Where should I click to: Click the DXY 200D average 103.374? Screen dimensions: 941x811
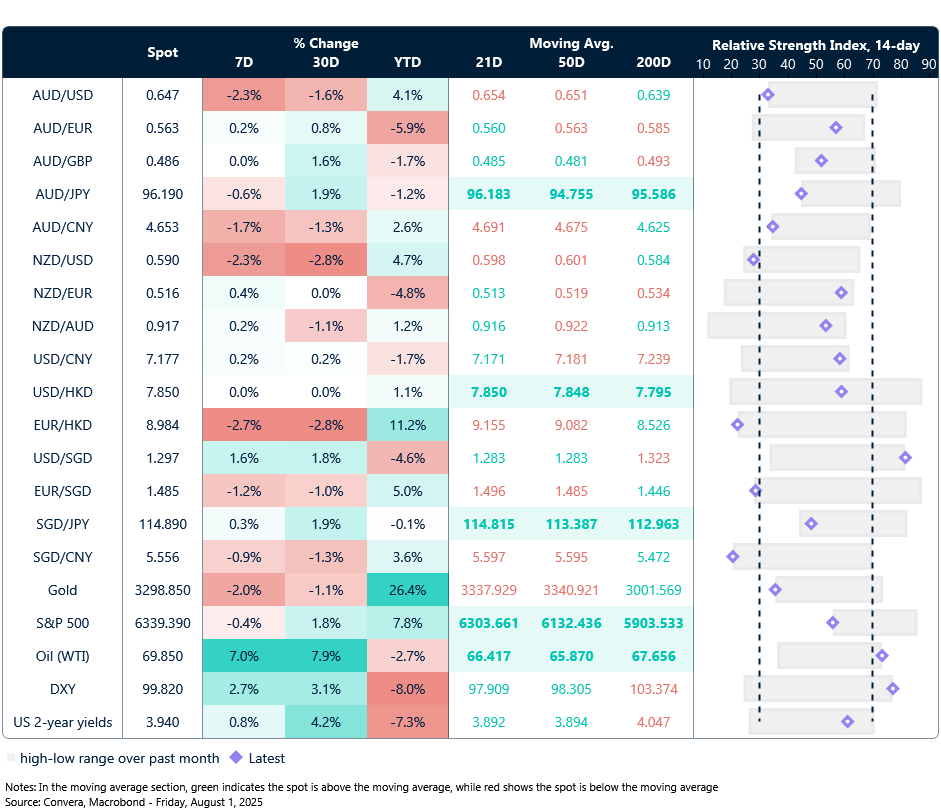653,689
